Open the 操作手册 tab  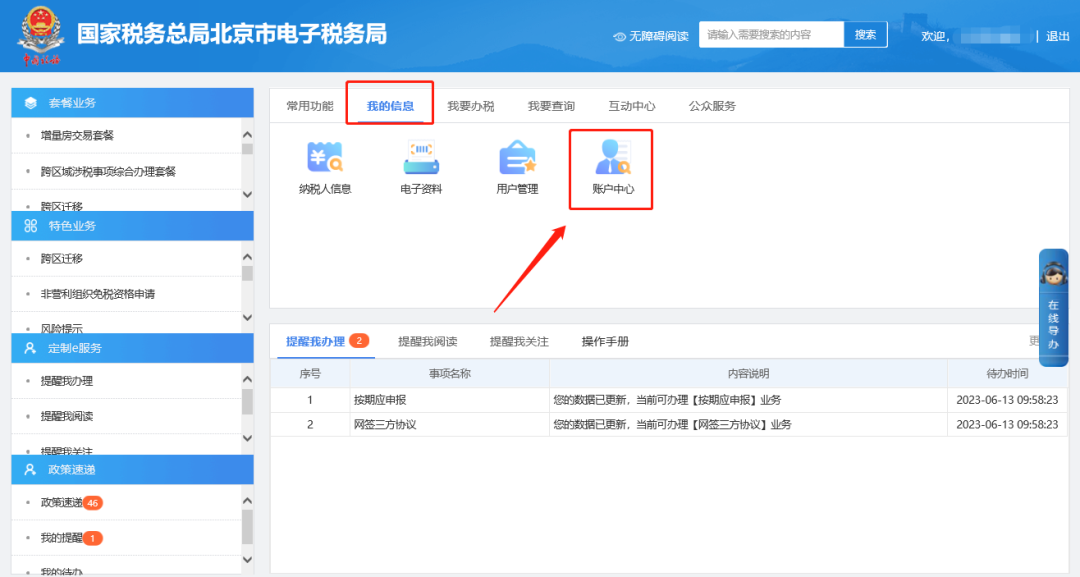click(x=605, y=342)
